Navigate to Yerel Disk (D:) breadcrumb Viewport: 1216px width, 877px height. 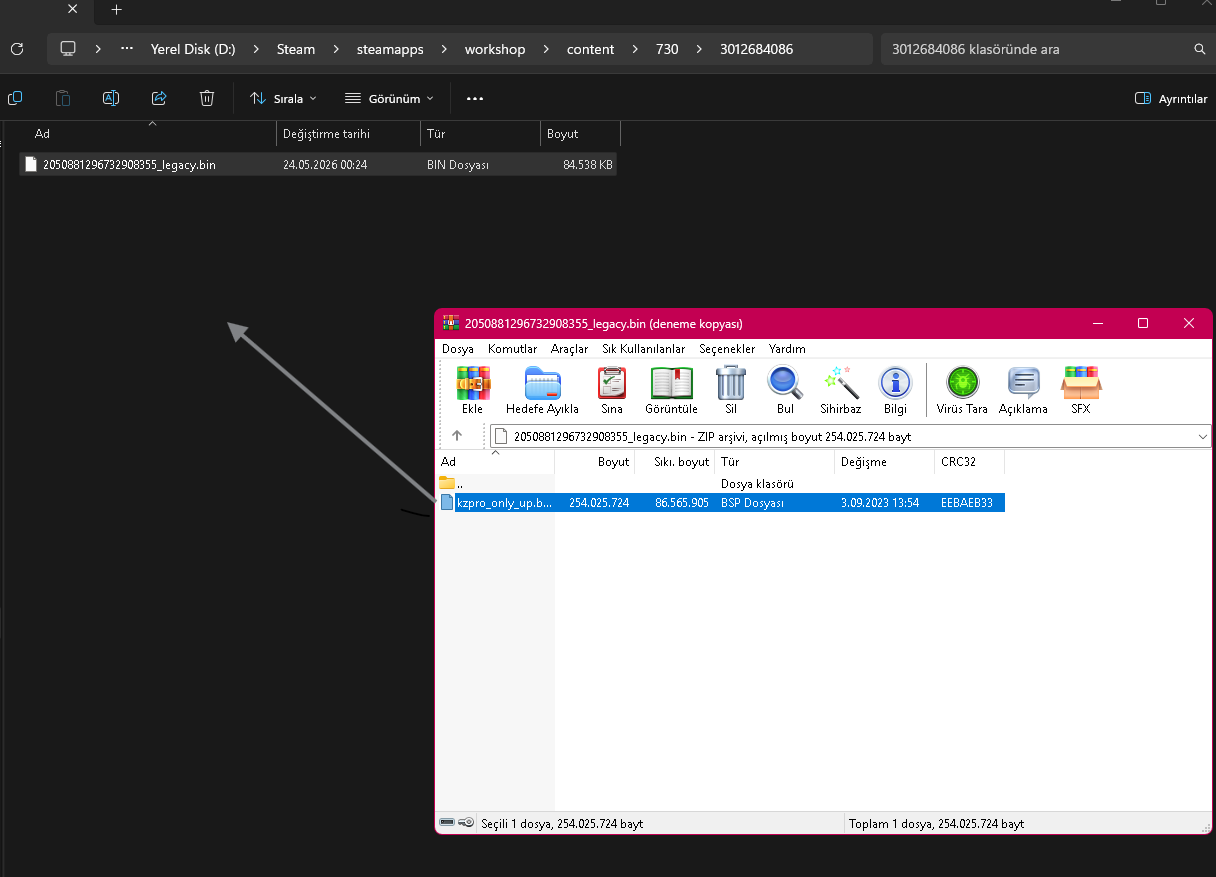coord(193,49)
